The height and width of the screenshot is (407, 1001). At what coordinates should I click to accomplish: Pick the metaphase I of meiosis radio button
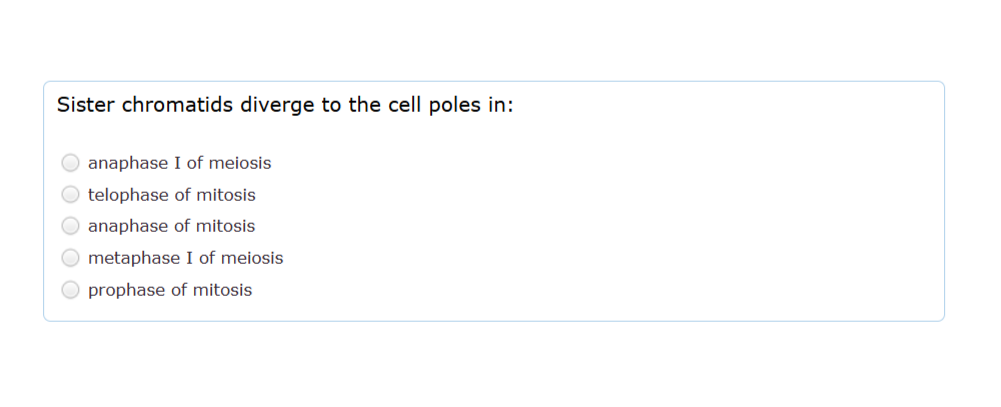click(70, 258)
